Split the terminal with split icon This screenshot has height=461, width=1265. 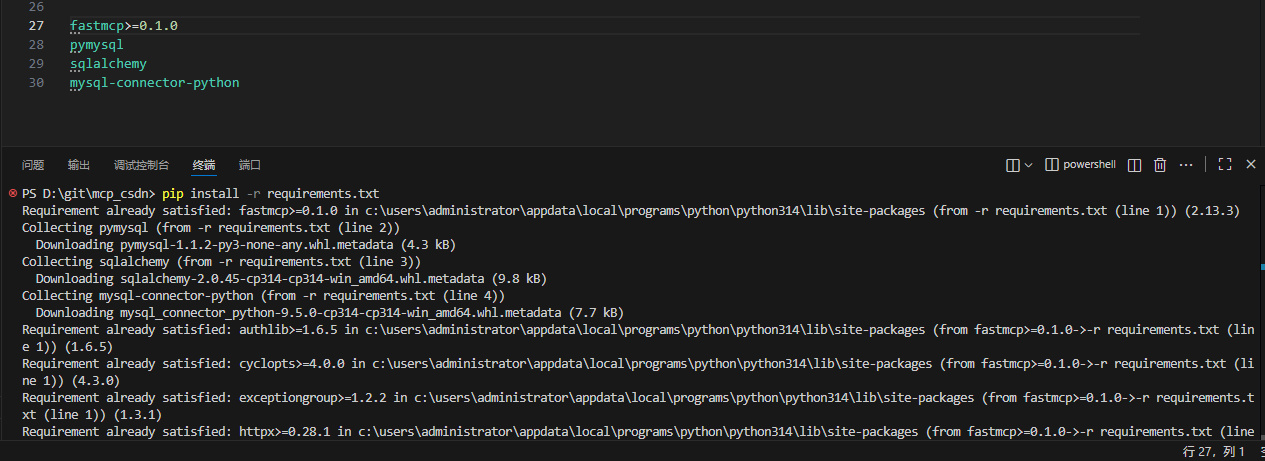coord(1134,165)
